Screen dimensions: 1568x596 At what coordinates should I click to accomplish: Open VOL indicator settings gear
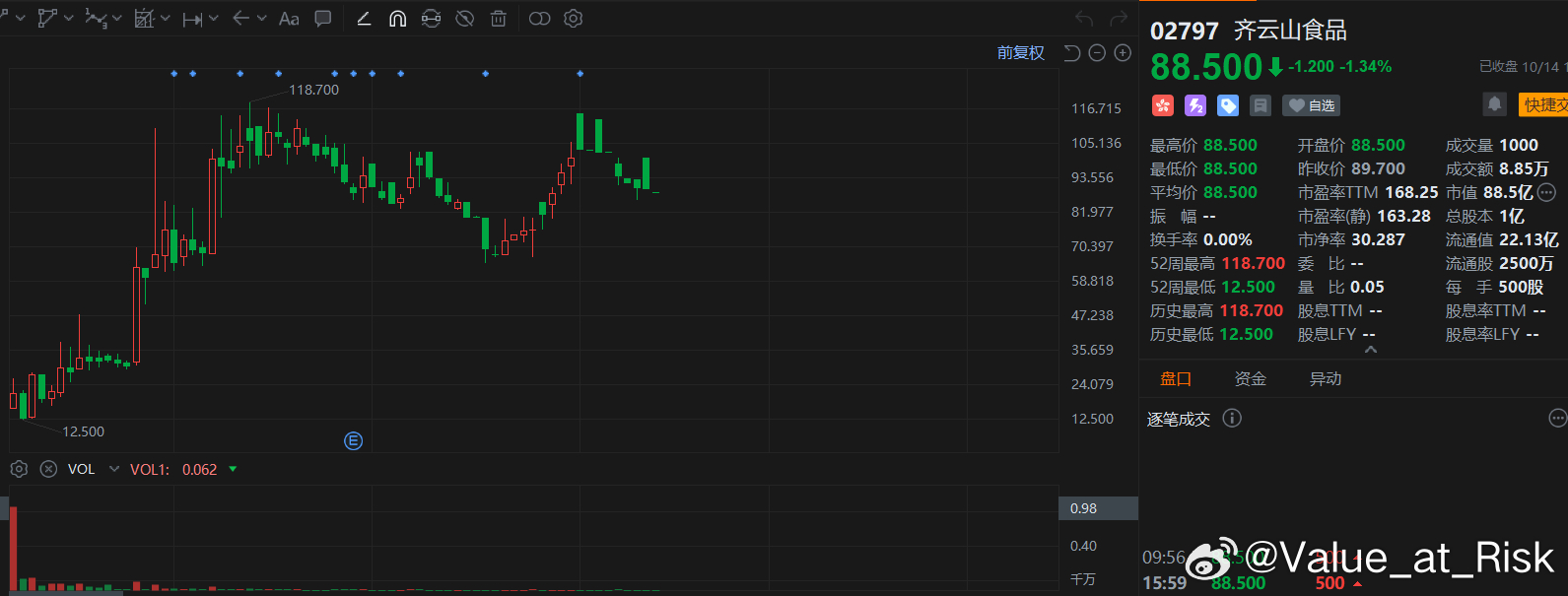(18, 469)
